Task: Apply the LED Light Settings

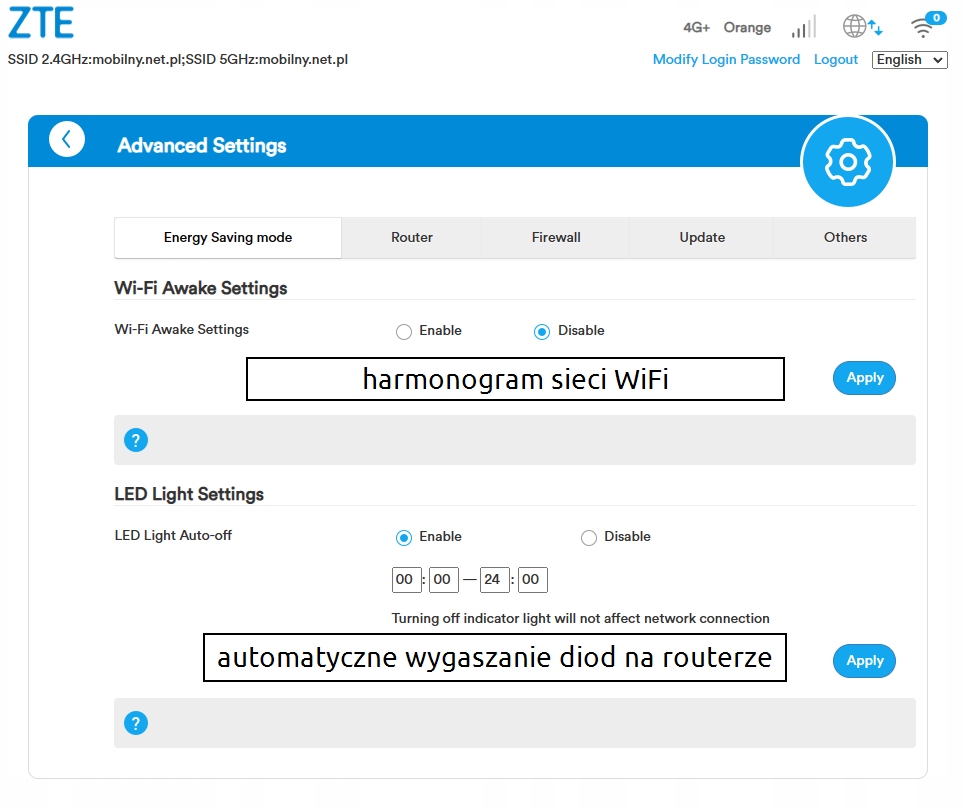Action: (864, 661)
